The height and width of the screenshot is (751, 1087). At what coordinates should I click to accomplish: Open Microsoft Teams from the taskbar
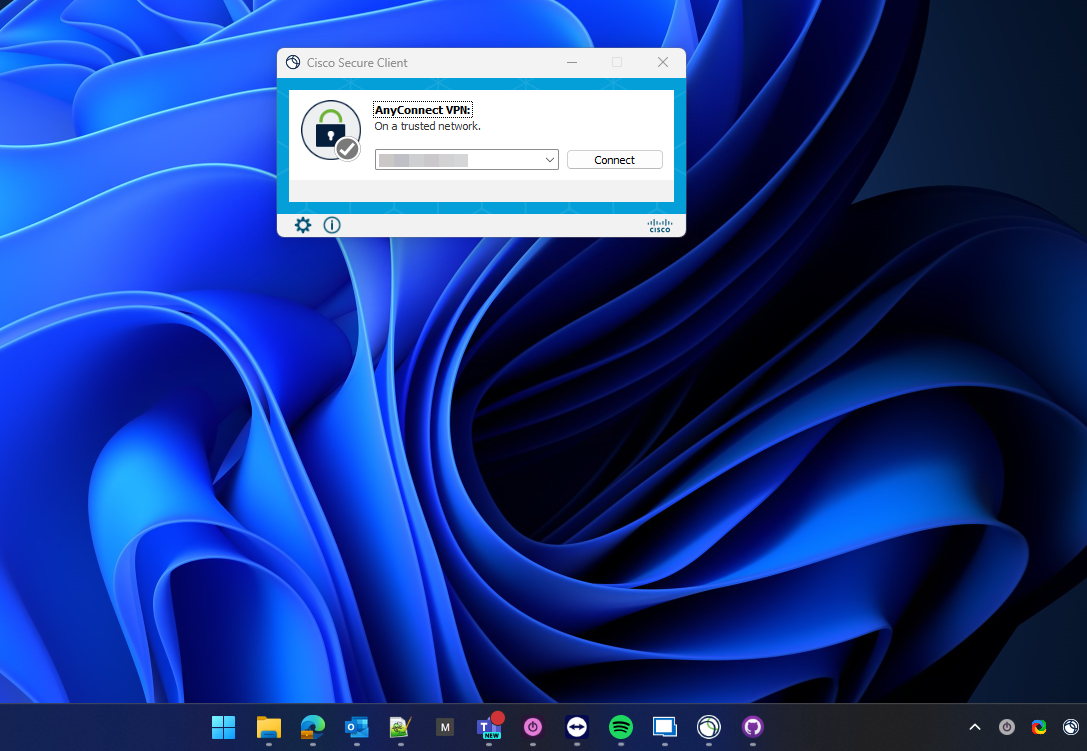click(489, 727)
